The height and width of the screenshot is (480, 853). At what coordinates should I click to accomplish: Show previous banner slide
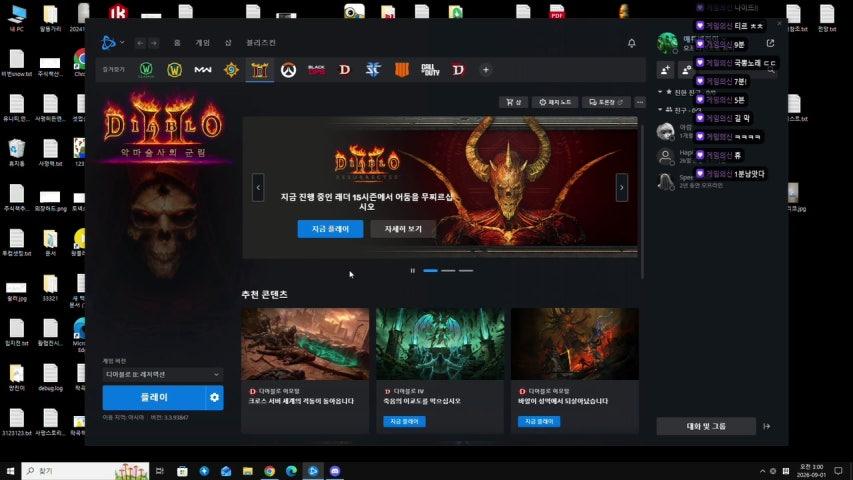[x=258, y=188]
